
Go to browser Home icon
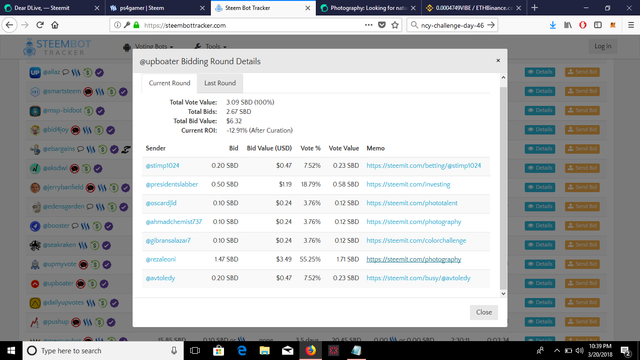(x=55, y=25)
